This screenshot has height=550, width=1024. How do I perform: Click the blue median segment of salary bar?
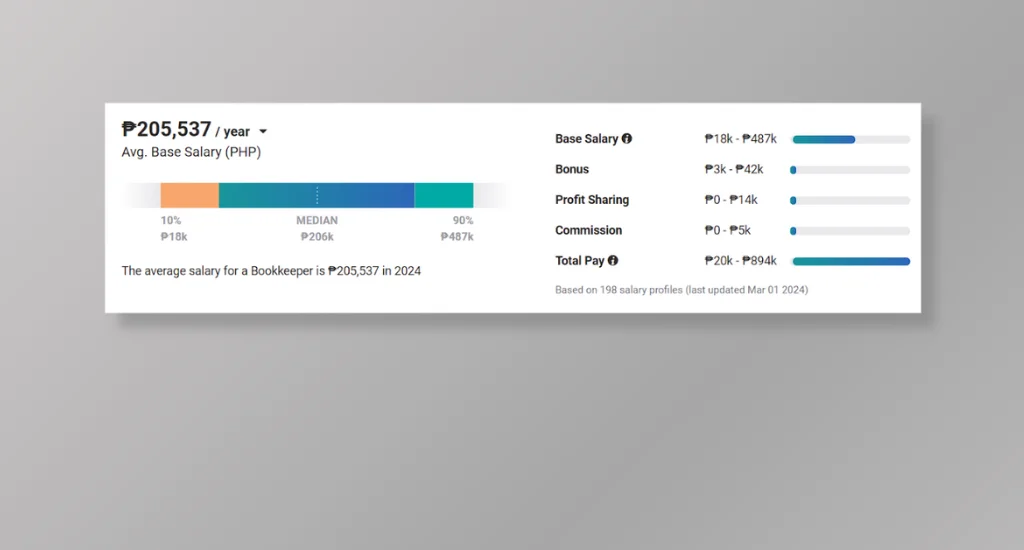(x=316, y=195)
